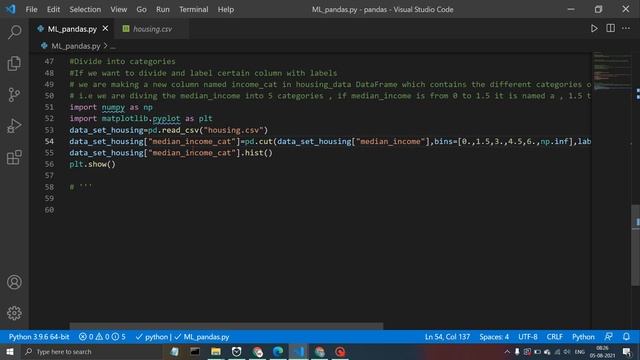Open the Manage settings gear
Viewport: 640px width, 360px height.
[x=14, y=313]
